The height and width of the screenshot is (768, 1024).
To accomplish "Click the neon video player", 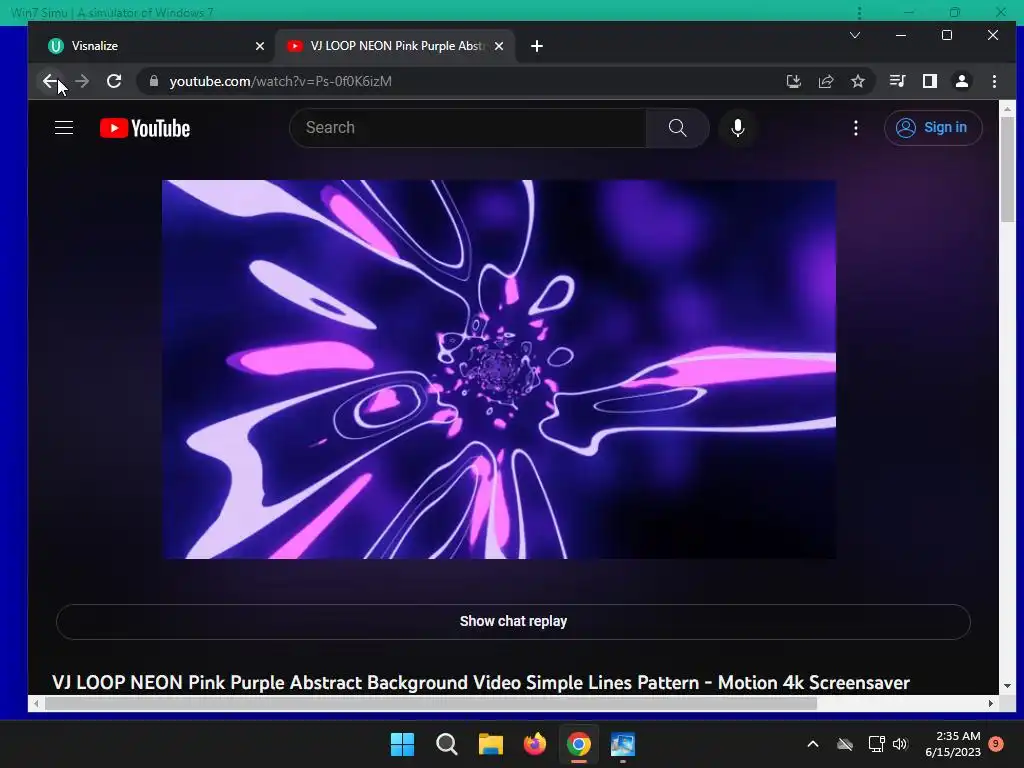I will point(499,369).
